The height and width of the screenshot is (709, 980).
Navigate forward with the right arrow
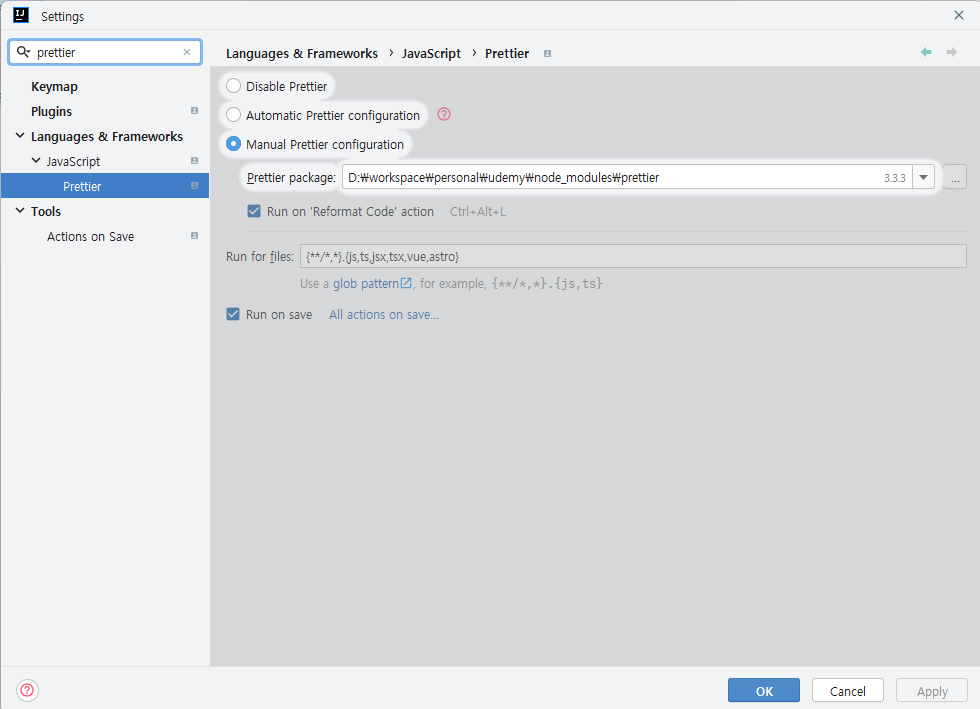(x=951, y=52)
